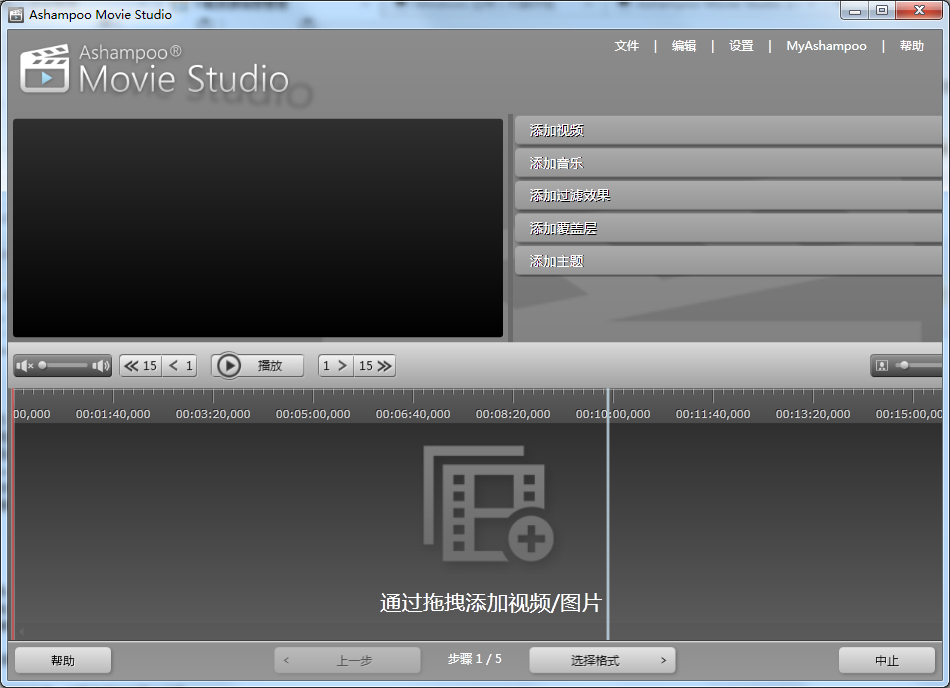Screen dimensions: 950x688
Task: Mute audio using the speaker icon
Action: pos(22,365)
